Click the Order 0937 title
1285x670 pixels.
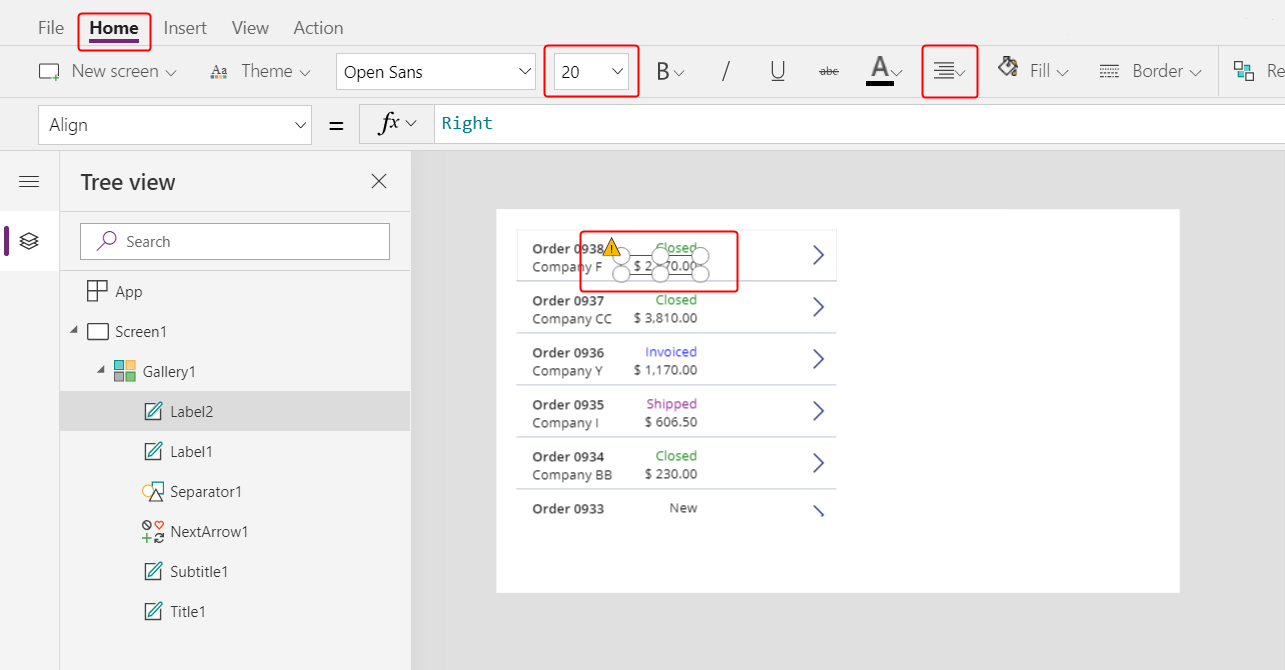click(568, 301)
